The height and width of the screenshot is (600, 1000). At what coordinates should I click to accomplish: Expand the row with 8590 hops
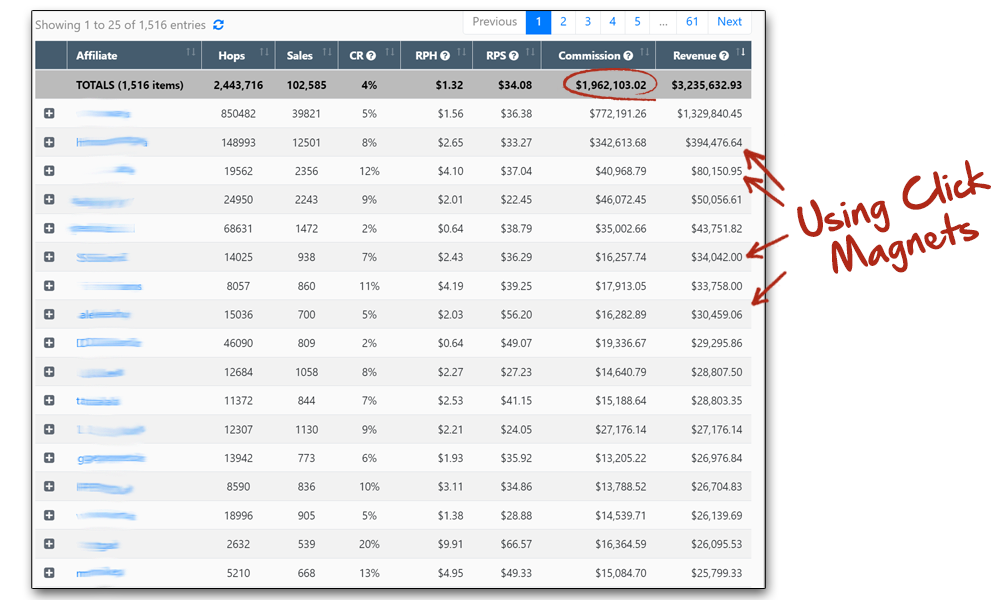click(x=49, y=487)
